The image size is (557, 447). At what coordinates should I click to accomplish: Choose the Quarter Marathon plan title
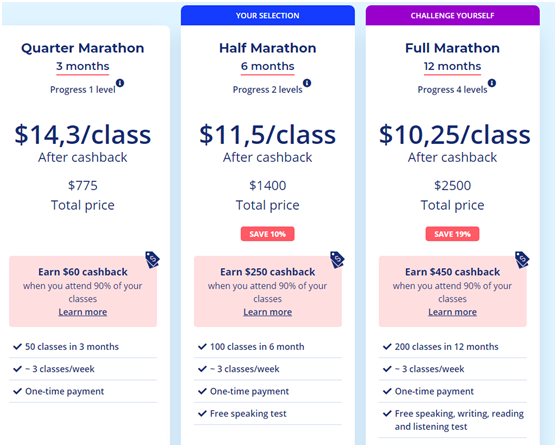83,48
